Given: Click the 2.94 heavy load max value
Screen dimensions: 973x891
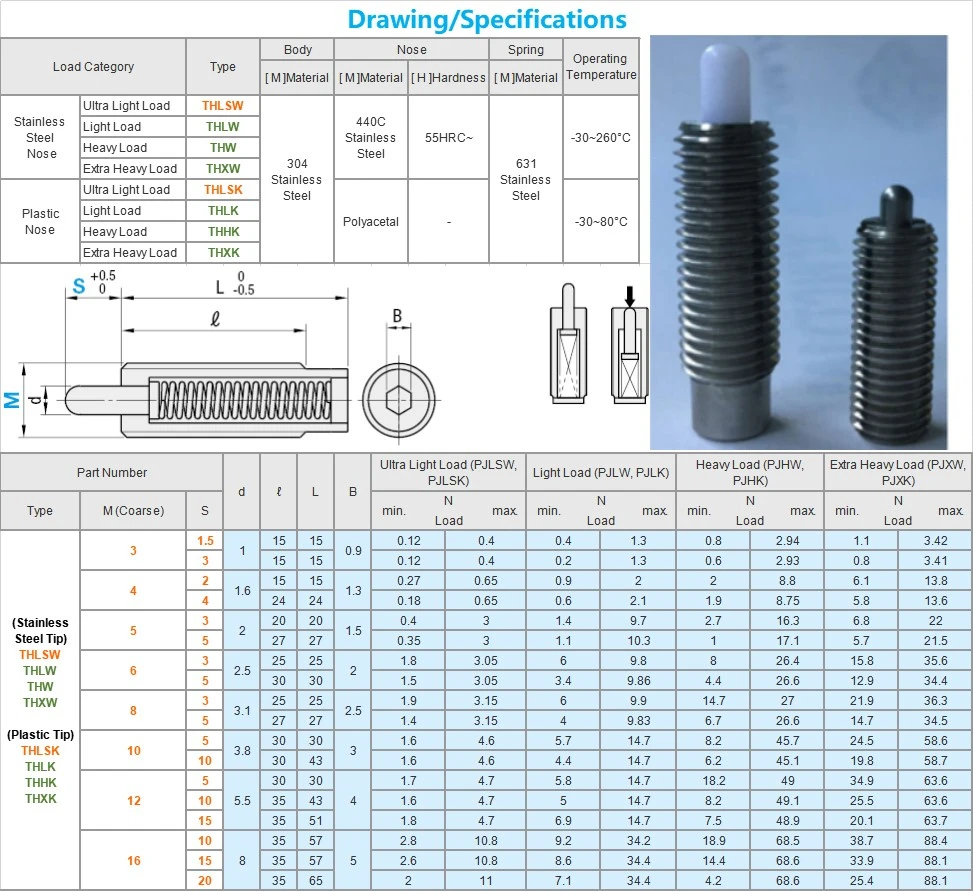Looking at the screenshot, I should [787, 540].
